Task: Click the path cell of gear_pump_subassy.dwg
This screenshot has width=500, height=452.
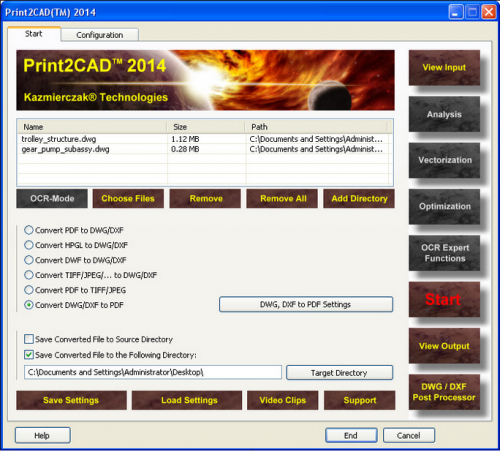Action: (x=316, y=149)
